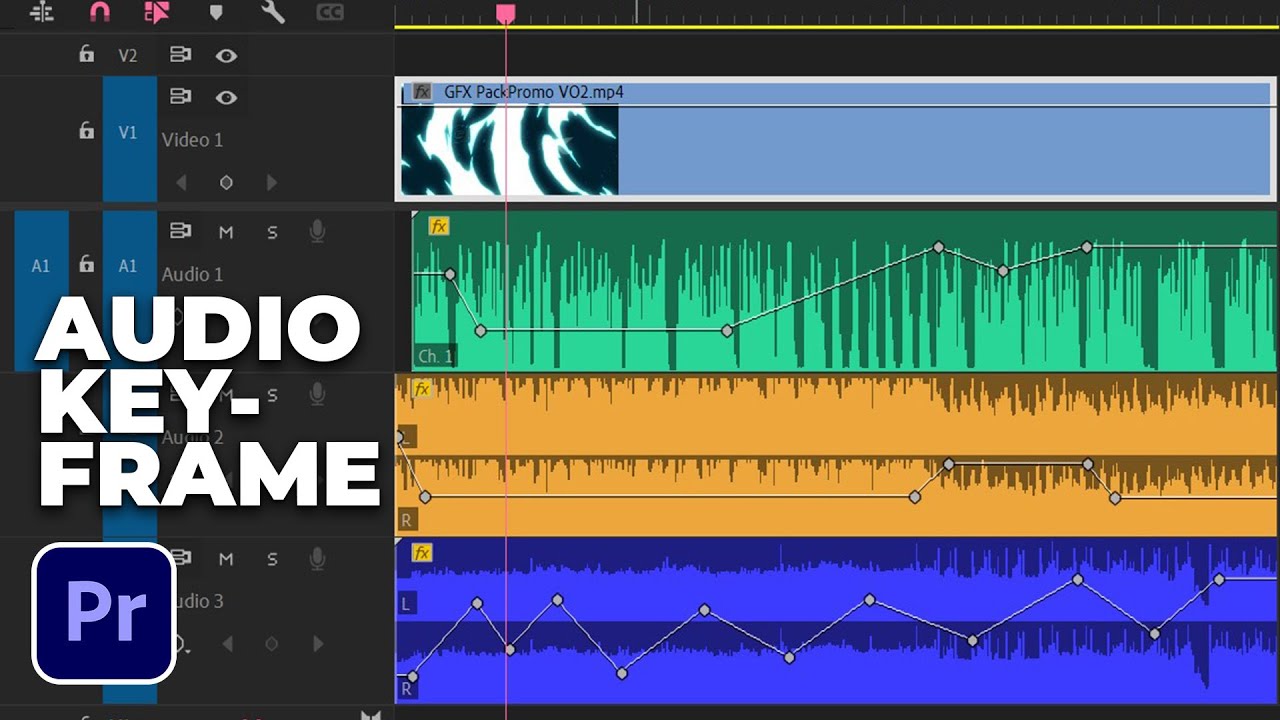Toggle the Linked Selection icon
This screenshot has height=720, width=1280.
click(x=157, y=12)
